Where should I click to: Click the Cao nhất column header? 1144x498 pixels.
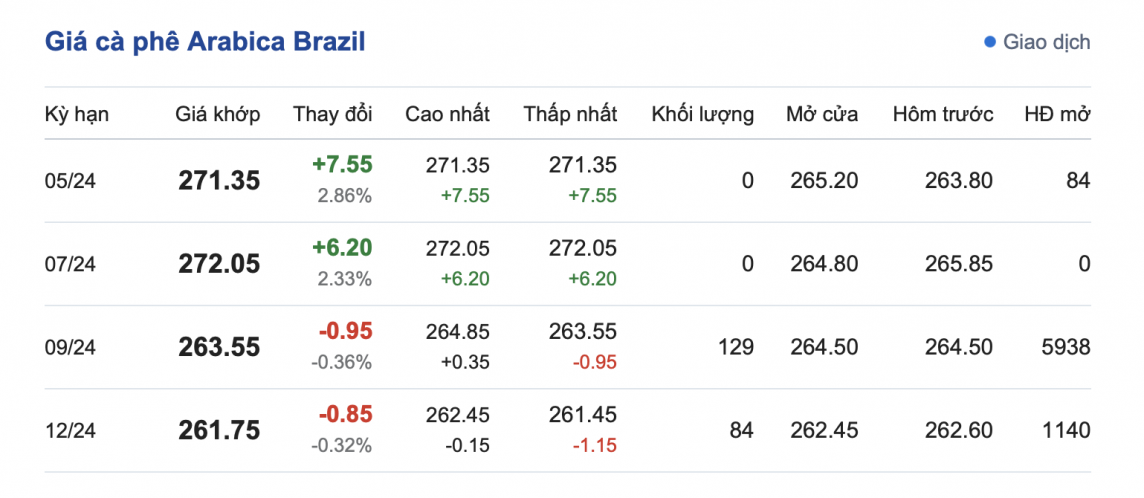tap(447, 114)
